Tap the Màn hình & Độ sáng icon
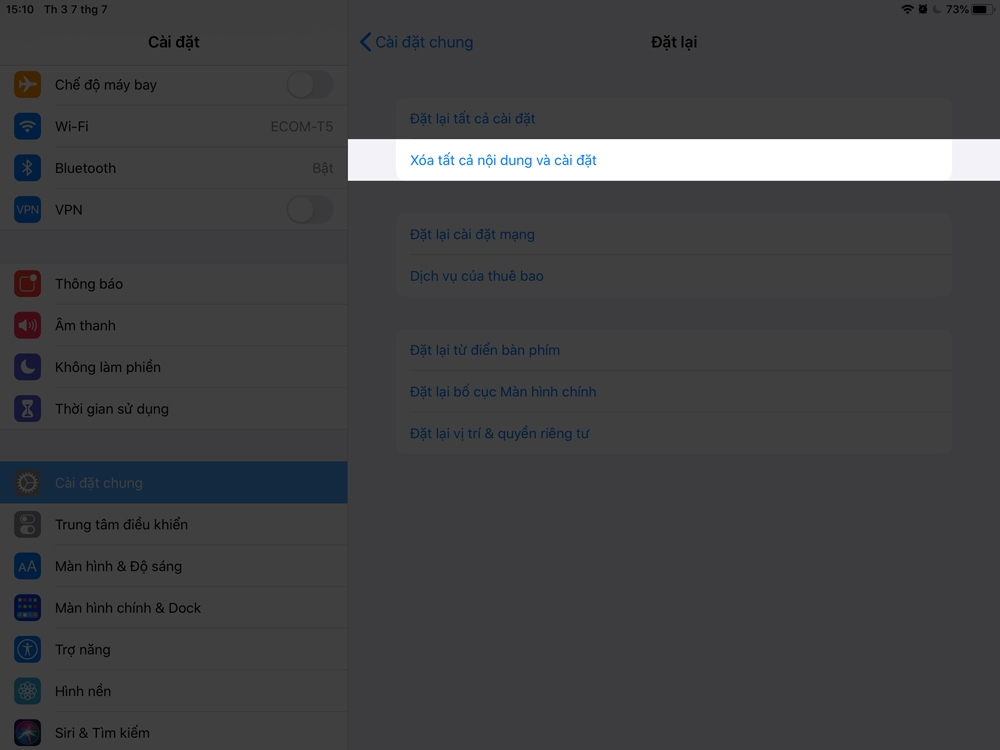The image size is (1000, 750). click(x=27, y=566)
